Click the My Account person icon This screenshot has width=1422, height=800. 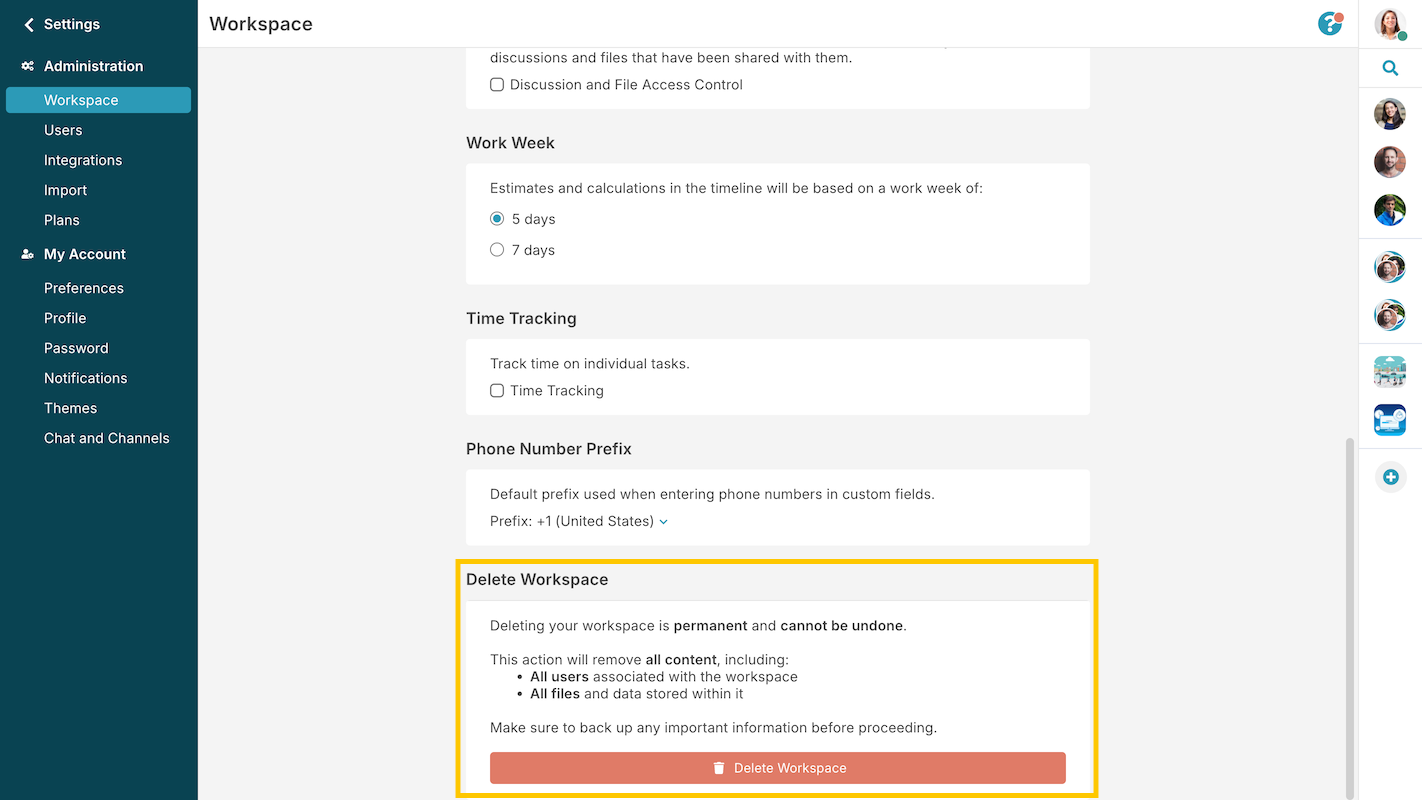click(x=28, y=254)
